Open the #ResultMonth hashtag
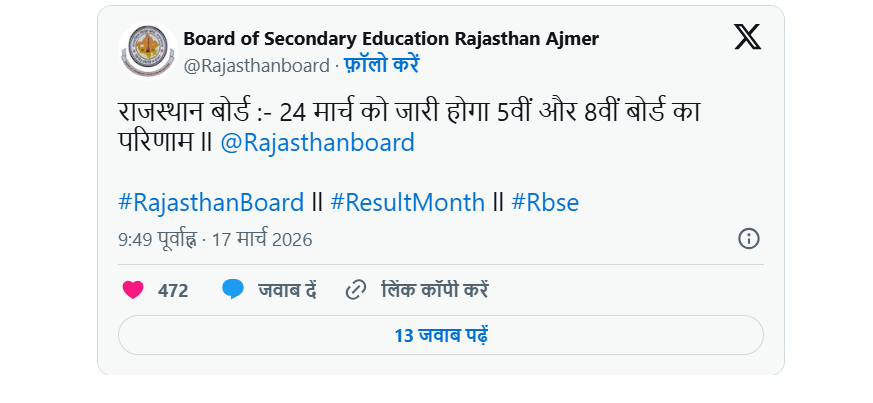Viewport: 873px width, 403px height. (408, 202)
